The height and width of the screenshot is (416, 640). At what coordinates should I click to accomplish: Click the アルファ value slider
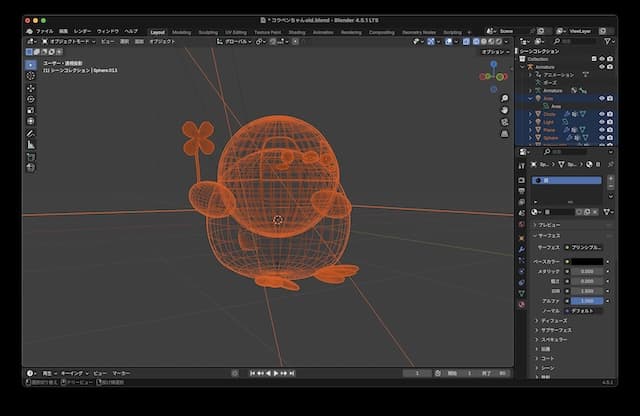tap(587, 301)
